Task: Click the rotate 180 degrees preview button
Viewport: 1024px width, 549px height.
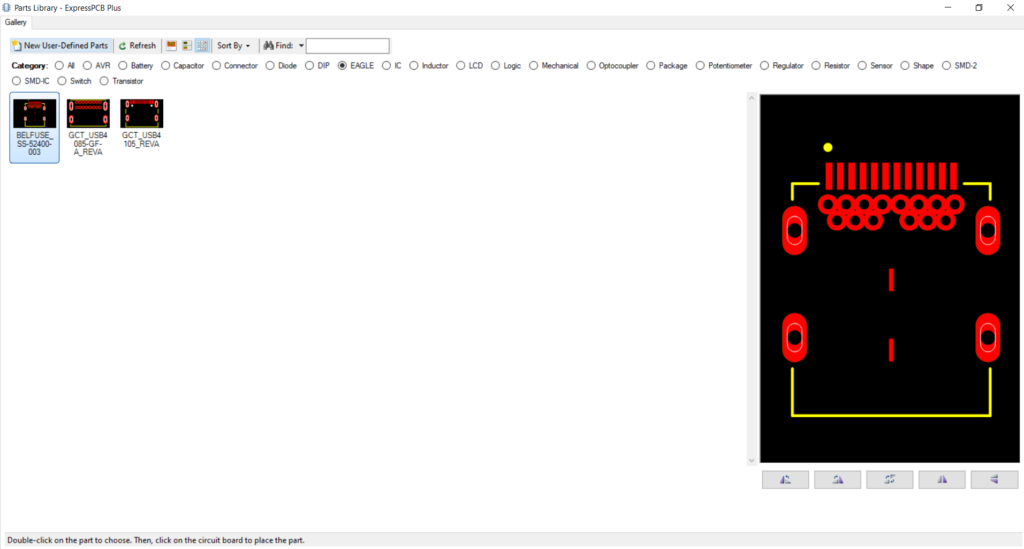Action: click(889, 480)
